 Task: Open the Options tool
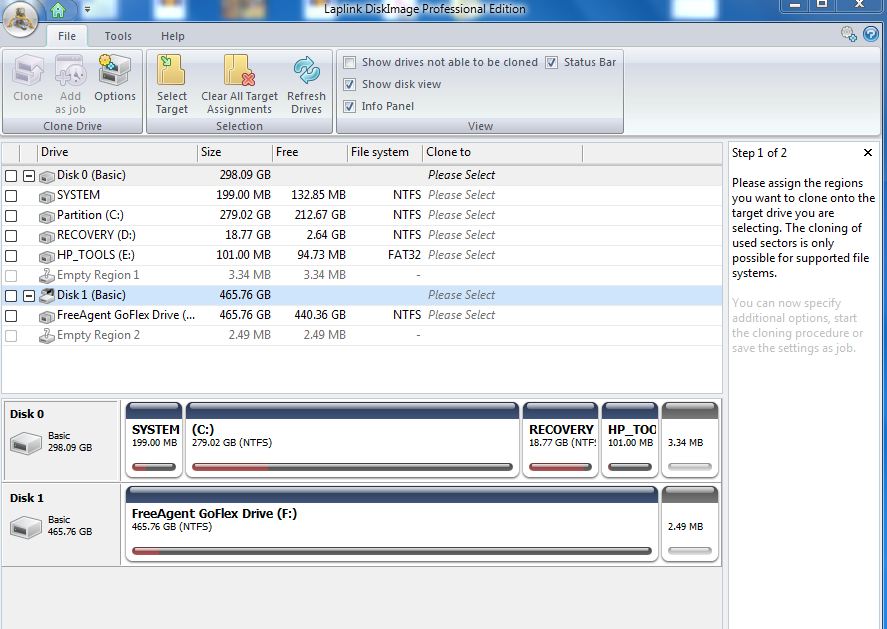coord(115,79)
